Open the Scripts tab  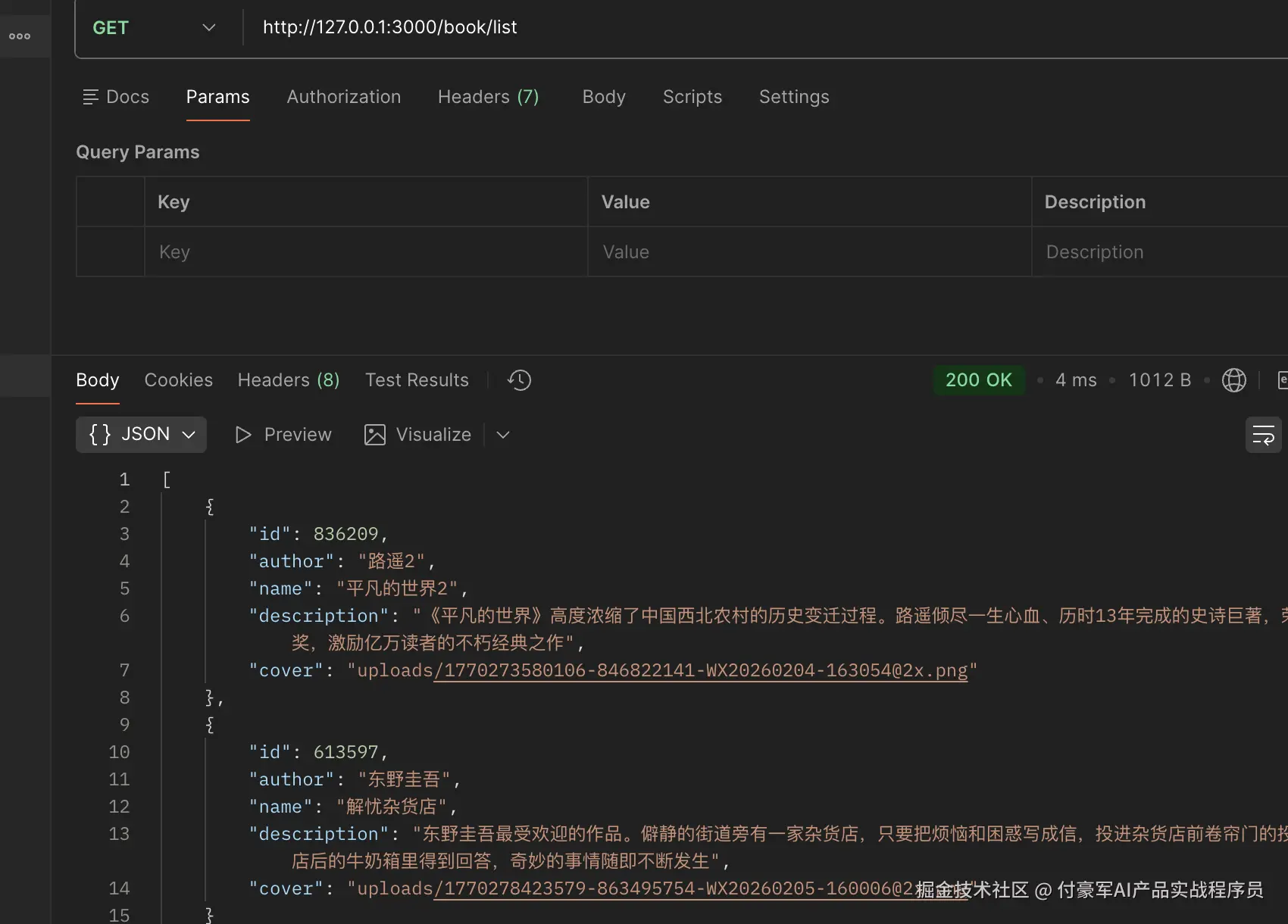pos(692,97)
